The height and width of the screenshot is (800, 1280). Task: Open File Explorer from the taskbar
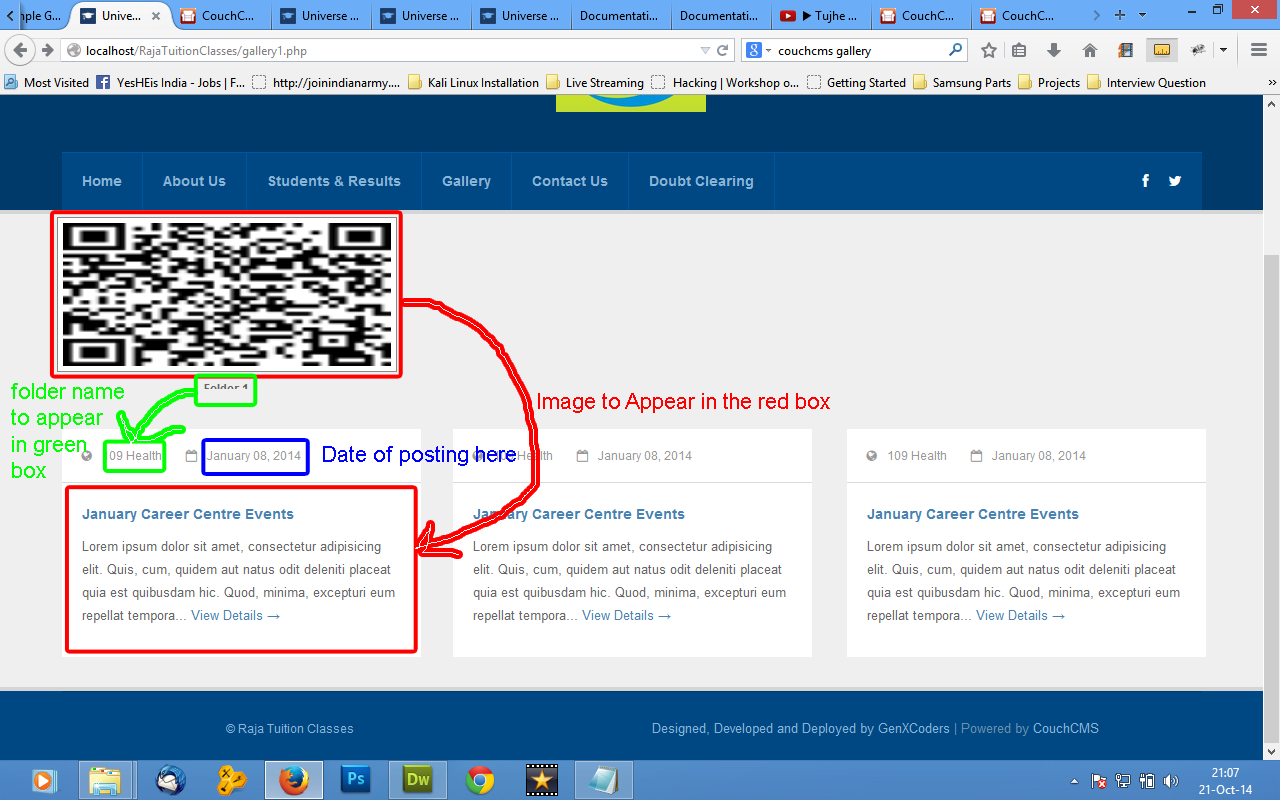point(105,780)
